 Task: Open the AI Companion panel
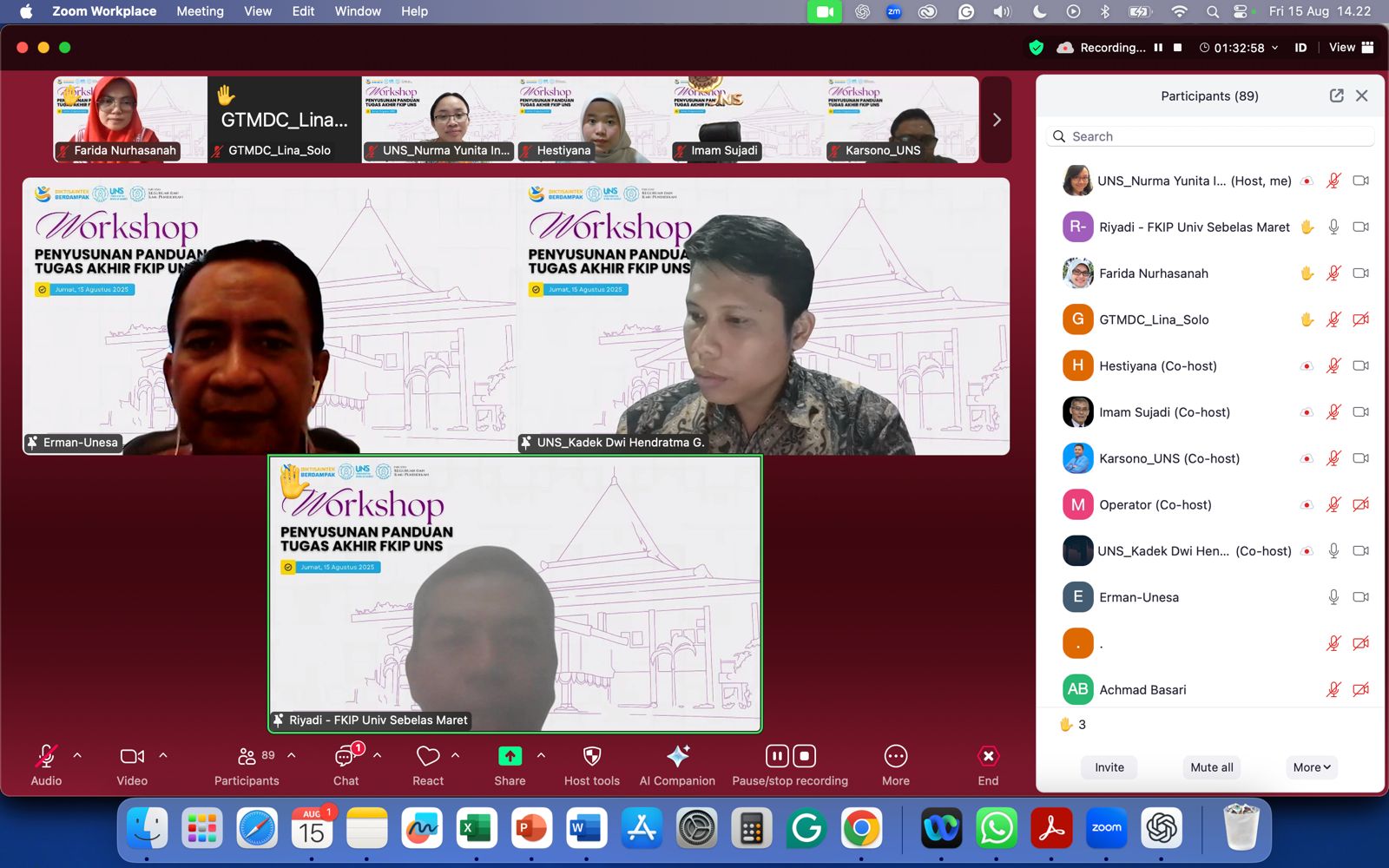coord(677,757)
